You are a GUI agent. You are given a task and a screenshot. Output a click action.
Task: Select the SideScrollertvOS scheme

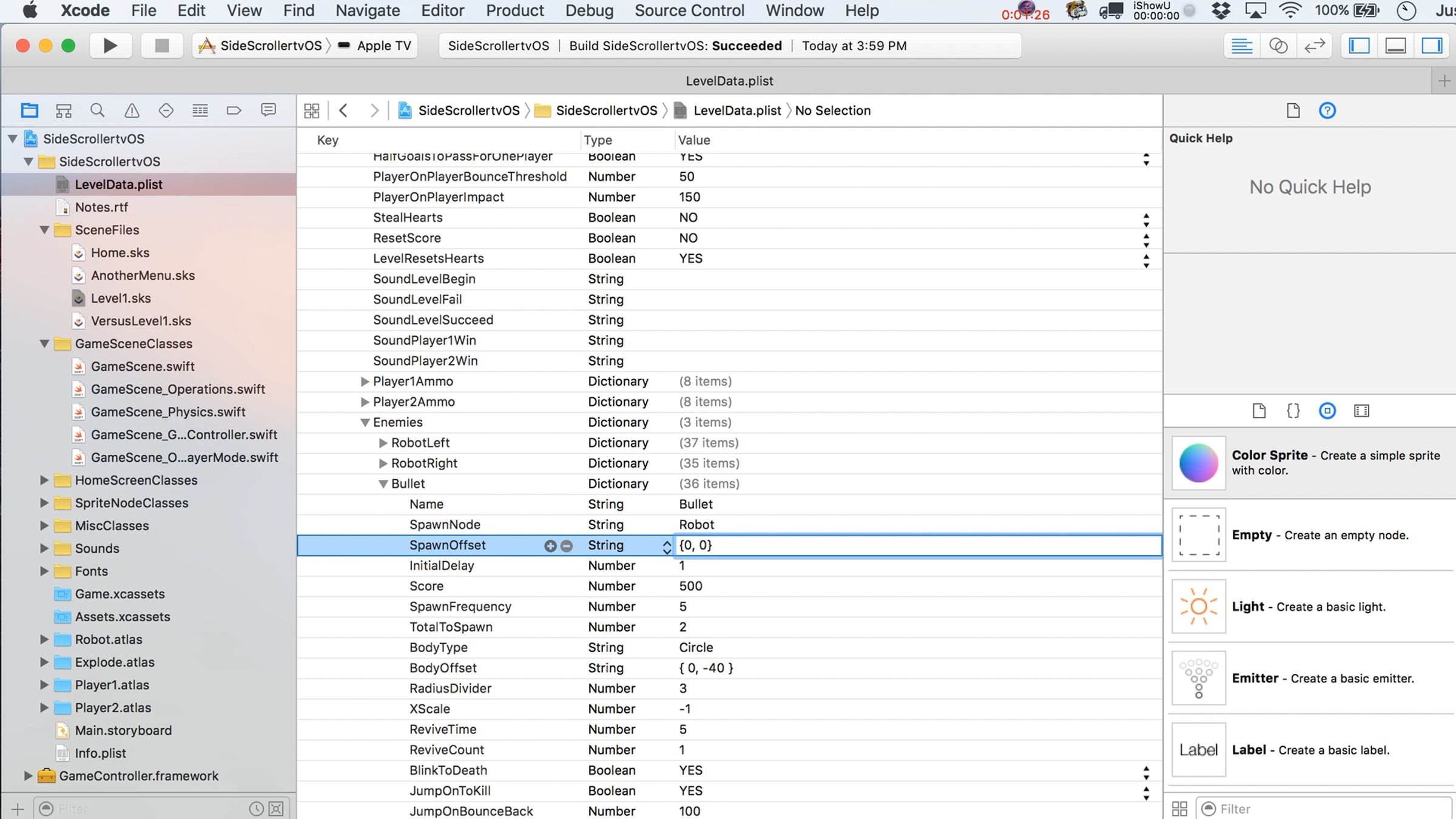pos(261,45)
